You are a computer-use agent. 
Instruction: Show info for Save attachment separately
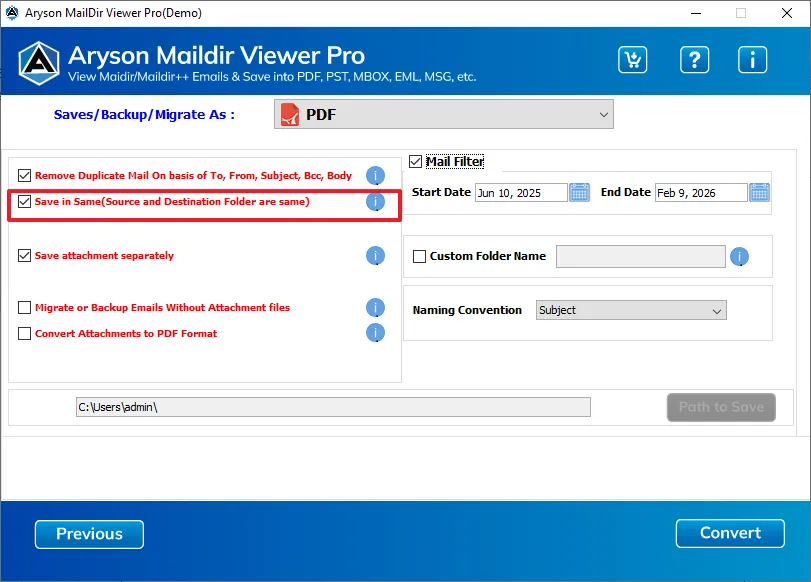(376, 256)
